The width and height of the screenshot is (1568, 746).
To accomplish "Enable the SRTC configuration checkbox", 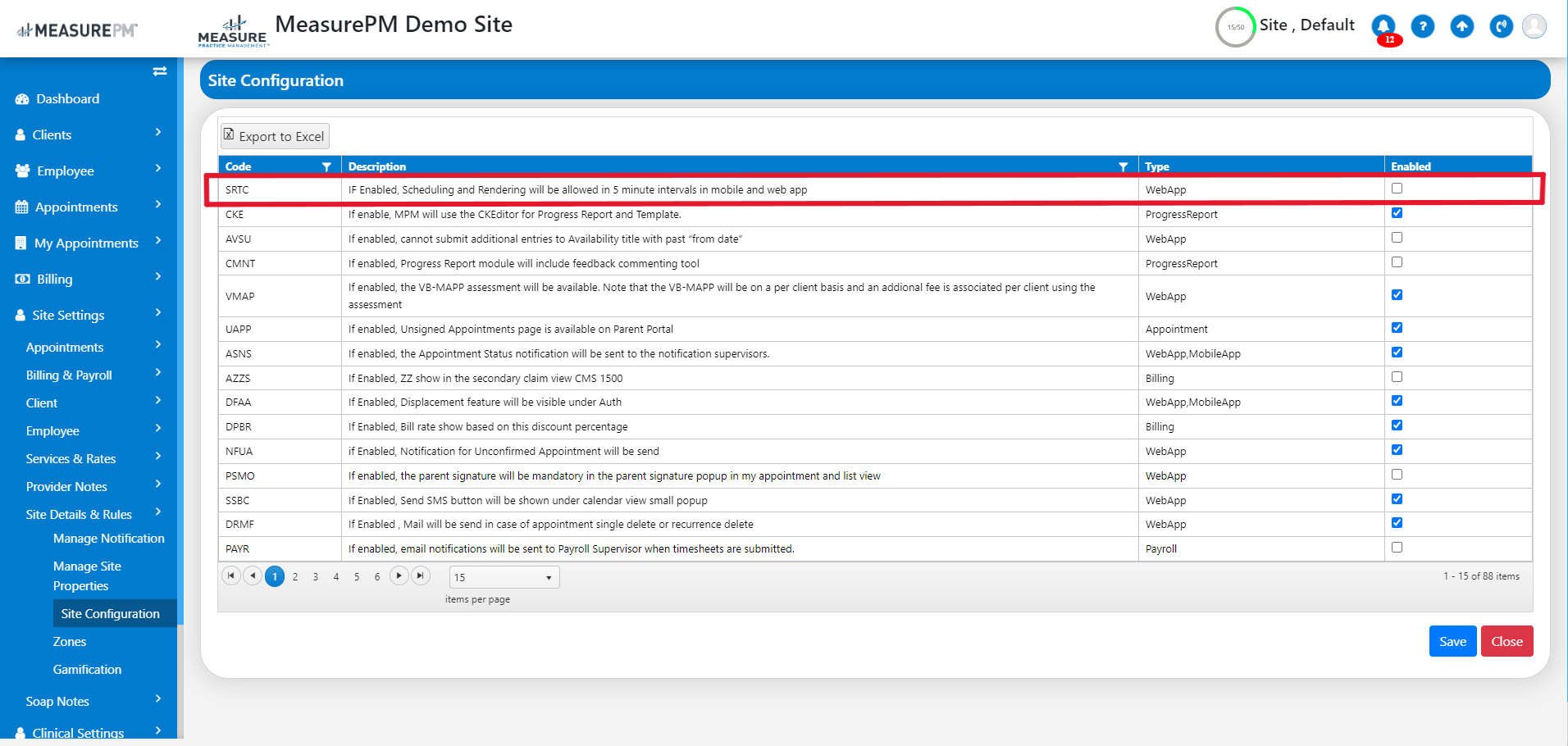I will (1397, 189).
